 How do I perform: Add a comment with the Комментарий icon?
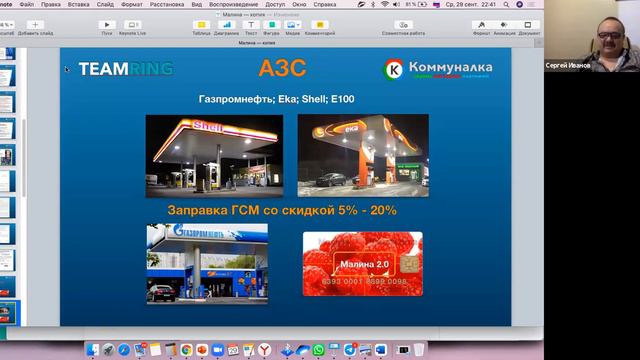[x=320, y=25]
